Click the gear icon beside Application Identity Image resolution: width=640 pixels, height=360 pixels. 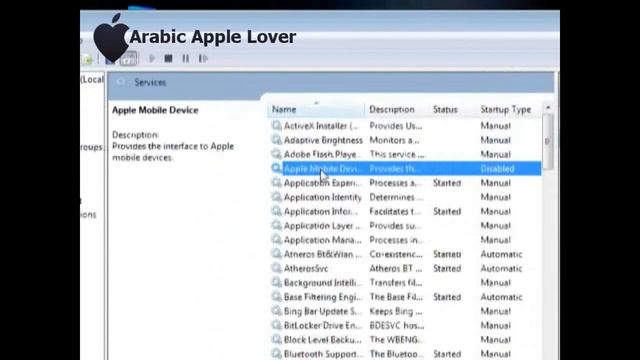276,197
